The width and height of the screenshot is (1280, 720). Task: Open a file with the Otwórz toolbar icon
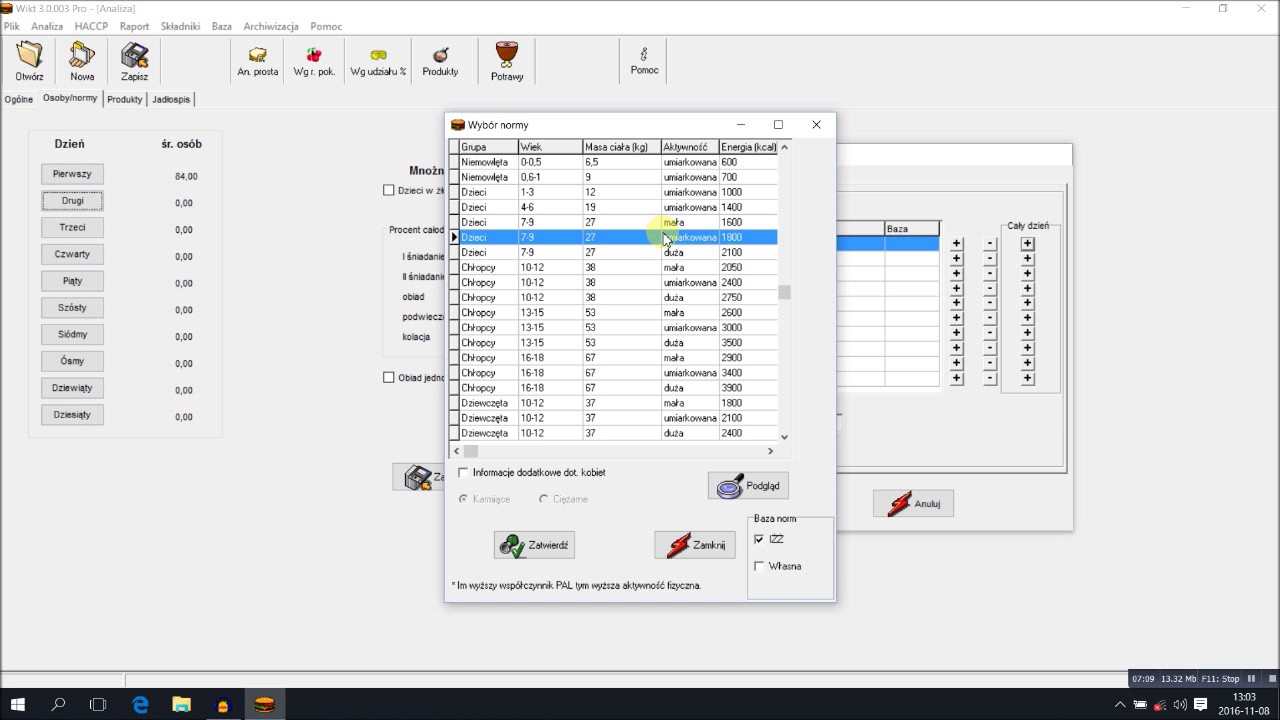point(29,61)
